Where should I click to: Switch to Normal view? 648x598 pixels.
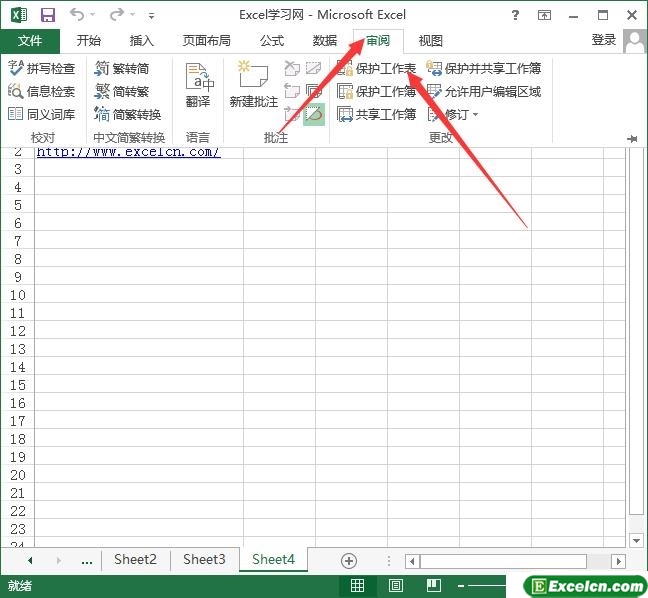(357, 586)
